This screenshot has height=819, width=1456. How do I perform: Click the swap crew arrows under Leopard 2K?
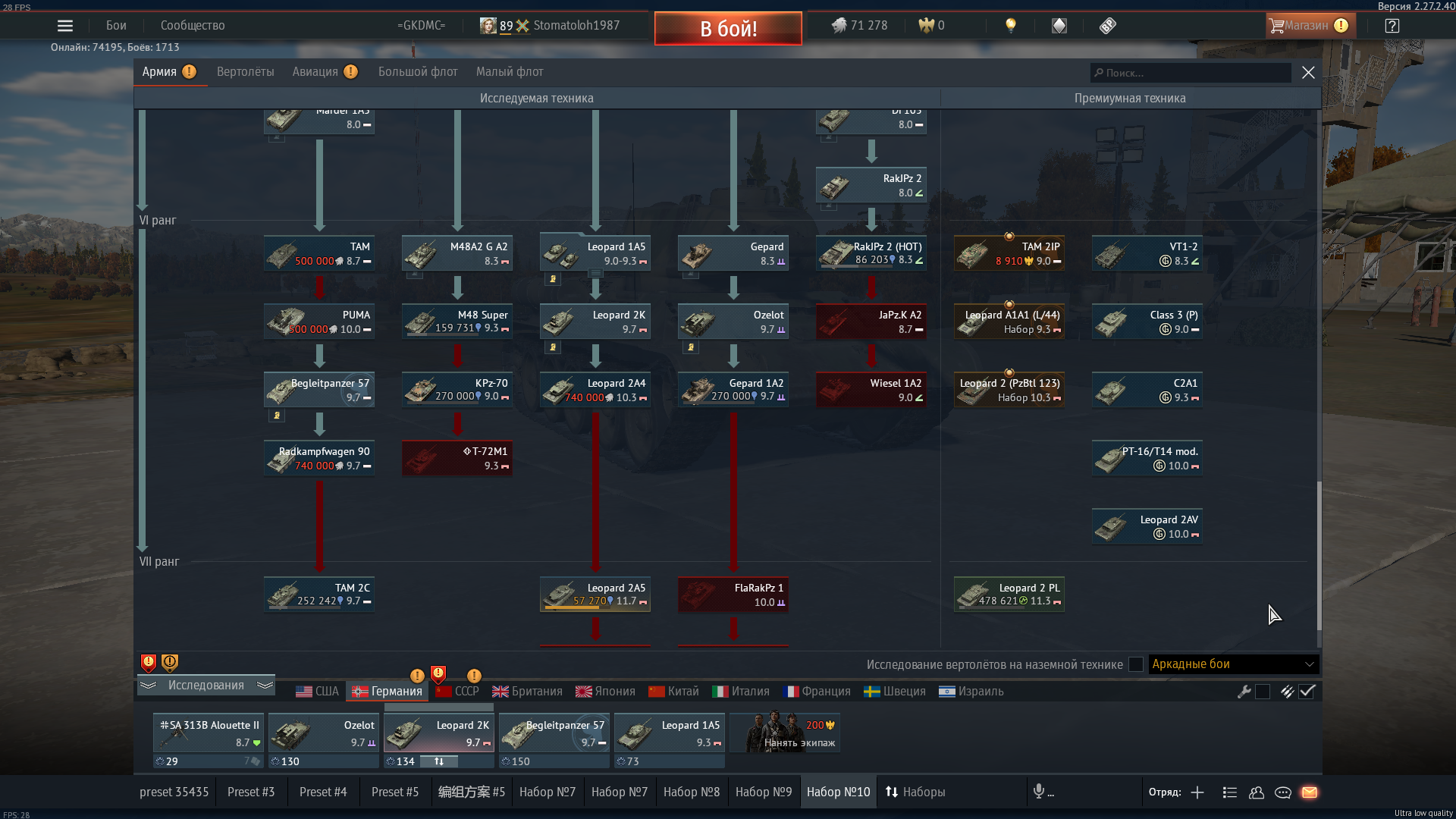(x=439, y=761)
